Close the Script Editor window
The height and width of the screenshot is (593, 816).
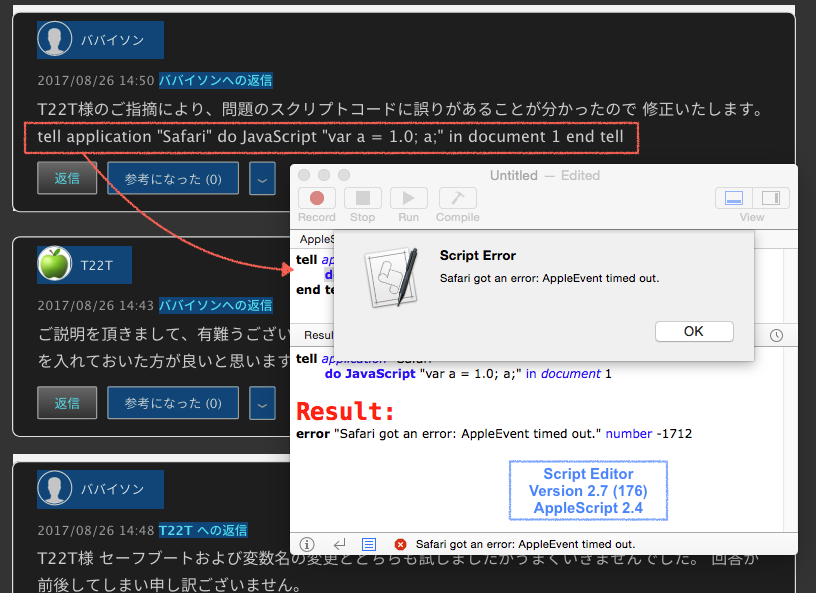pyautogui.click(x=304, y=175)
